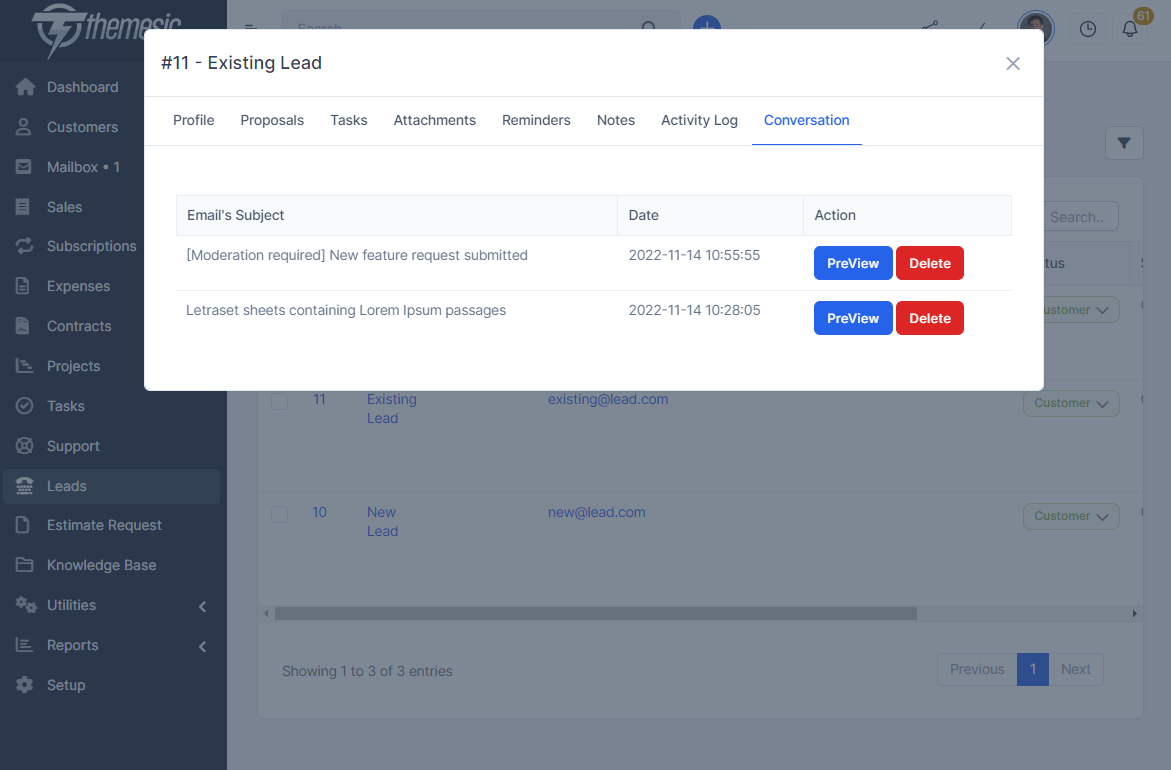This screenshot has height=770, width=1171.
Task: Click the horizontal table scrollbar
Action: point(595,613)
